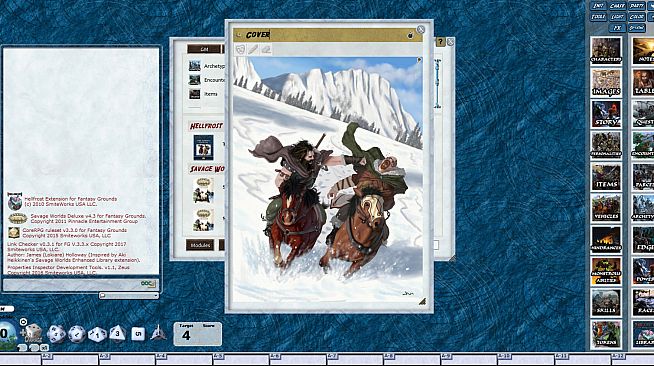Viewport: 654px width, 366px height.
Task: Click the Light button at top right
Action: (617, 17)
